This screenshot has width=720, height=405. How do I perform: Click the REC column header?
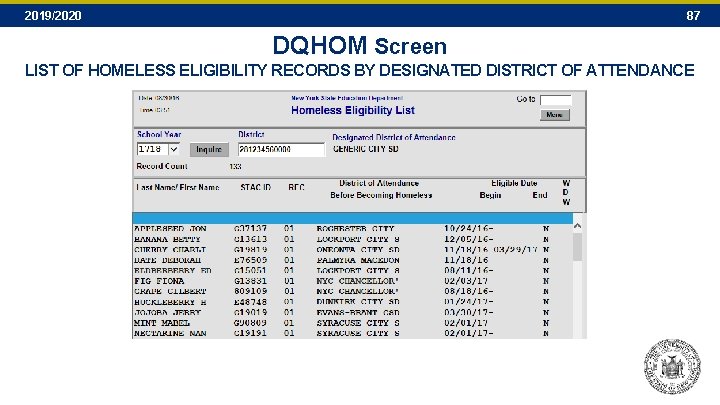[x=296, y=187]
